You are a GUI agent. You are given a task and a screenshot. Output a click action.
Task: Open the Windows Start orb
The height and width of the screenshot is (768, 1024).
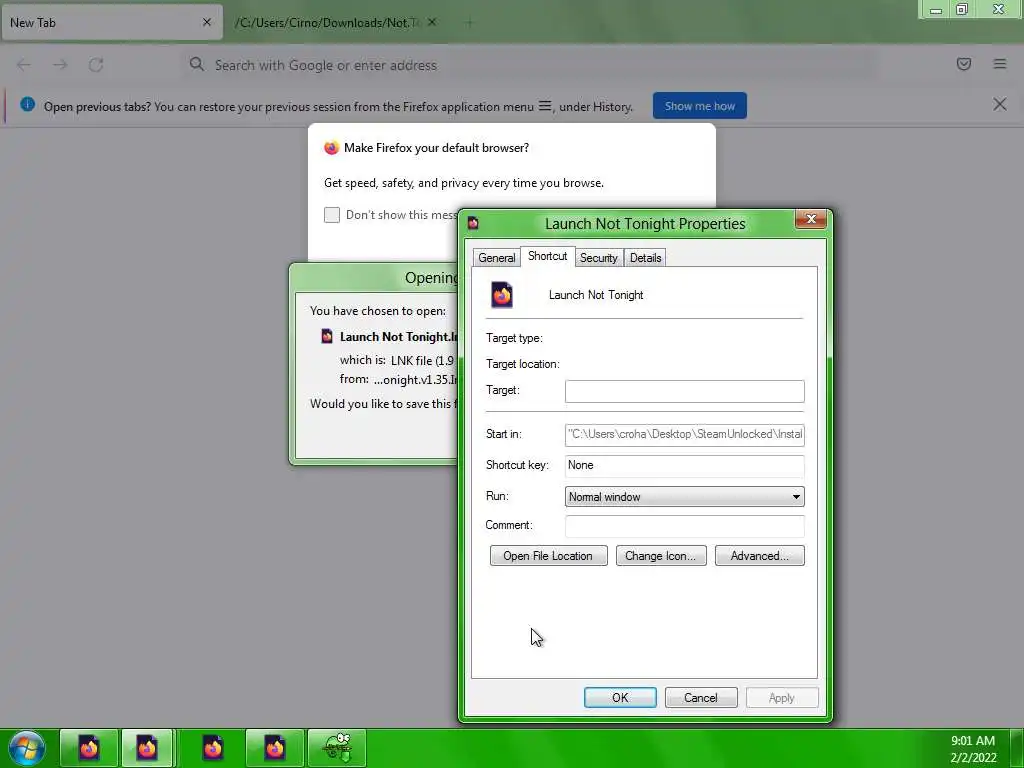[27, 748]
